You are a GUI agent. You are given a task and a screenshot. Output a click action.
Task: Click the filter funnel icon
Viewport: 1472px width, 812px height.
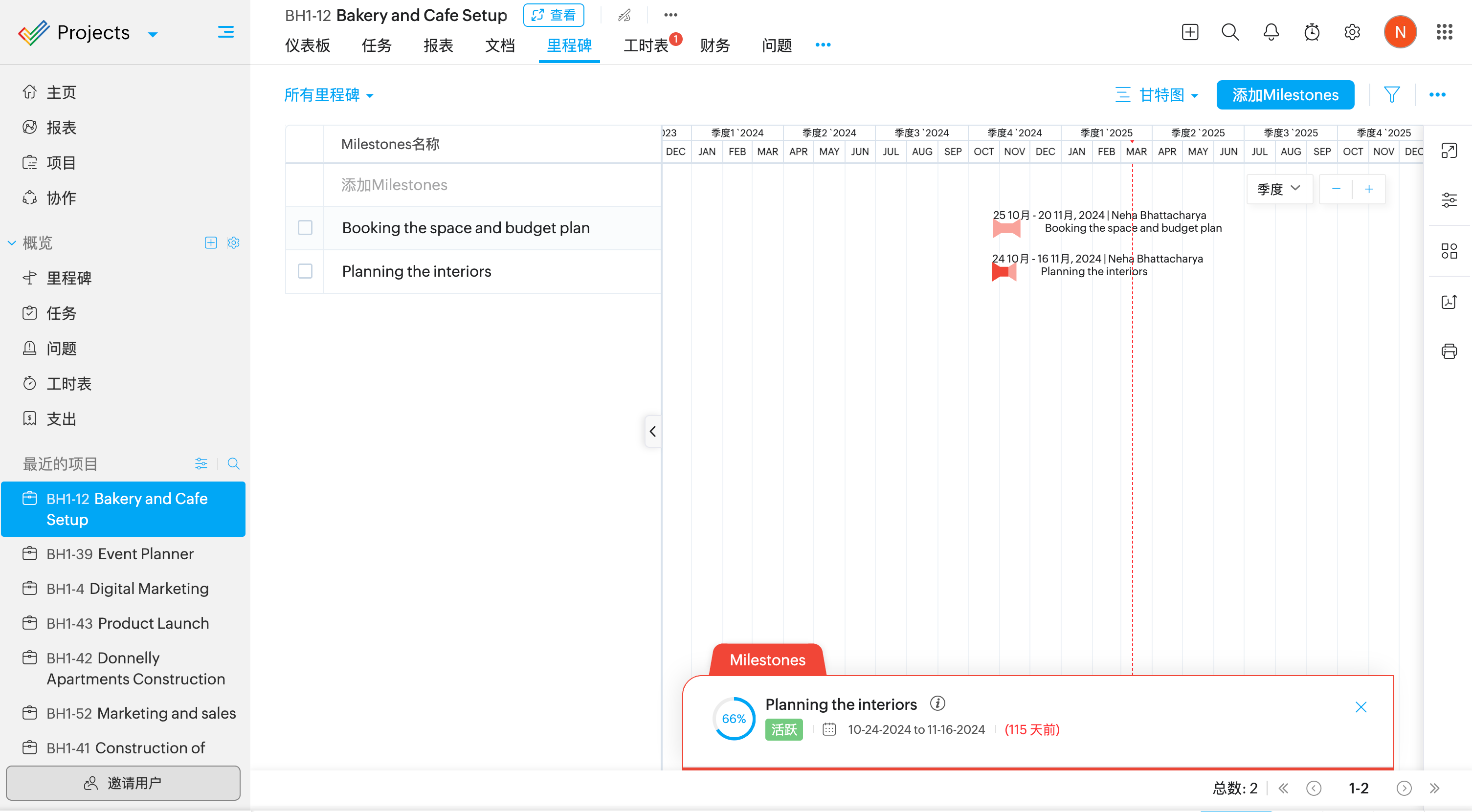click(x=1391, y=95)
